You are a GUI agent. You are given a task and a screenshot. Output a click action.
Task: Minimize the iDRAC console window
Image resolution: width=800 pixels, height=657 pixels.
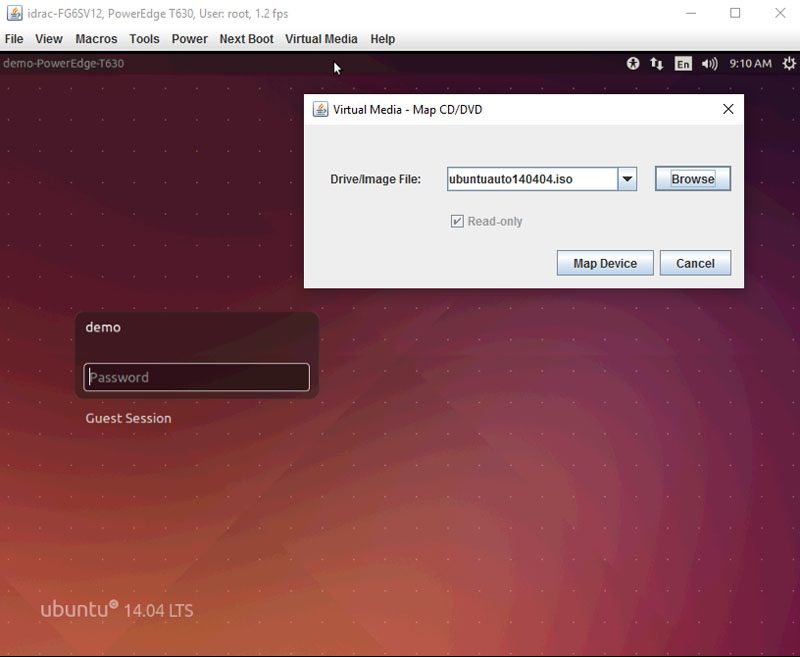pyautogui.click(x=691, y=13)
